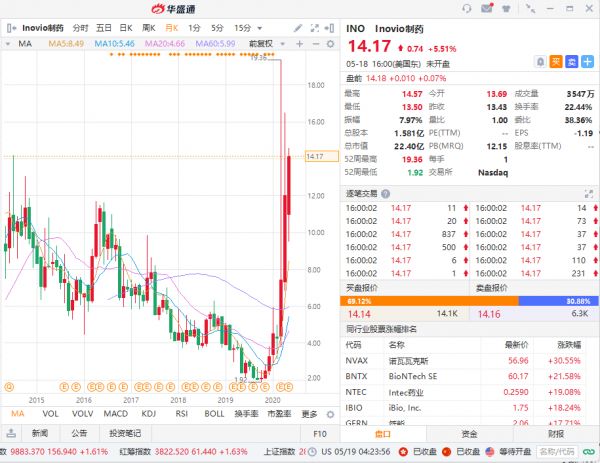Open the 公告 announcements tab
Image resolution: width=600 pixels, height=463 pixels.
pyautogui.click(x=79, y=433)
